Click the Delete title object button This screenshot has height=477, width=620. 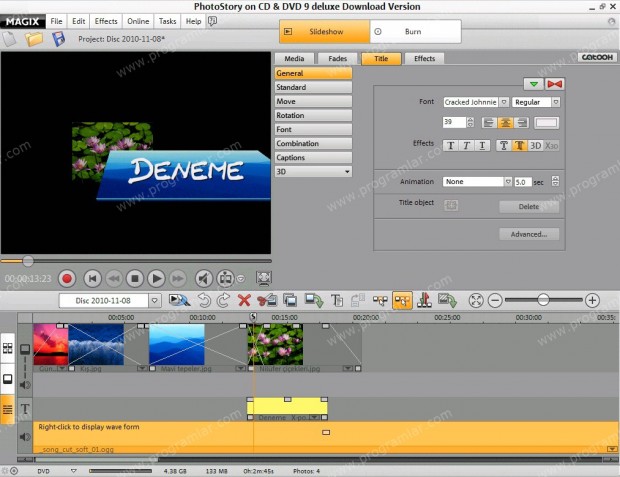(529, 206)
